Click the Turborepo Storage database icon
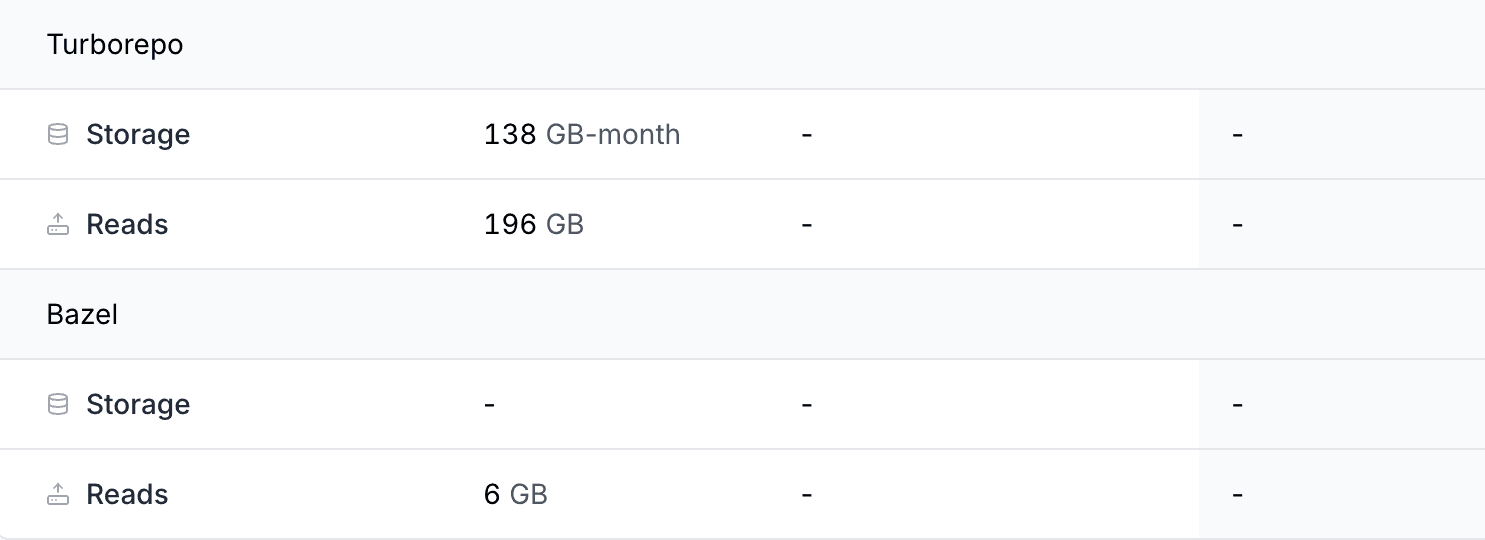 pos(58,134)
